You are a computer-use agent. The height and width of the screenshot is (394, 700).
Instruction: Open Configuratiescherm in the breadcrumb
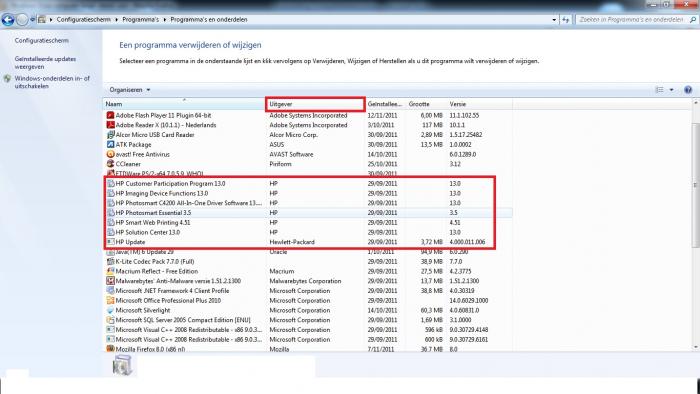[83, 20]
